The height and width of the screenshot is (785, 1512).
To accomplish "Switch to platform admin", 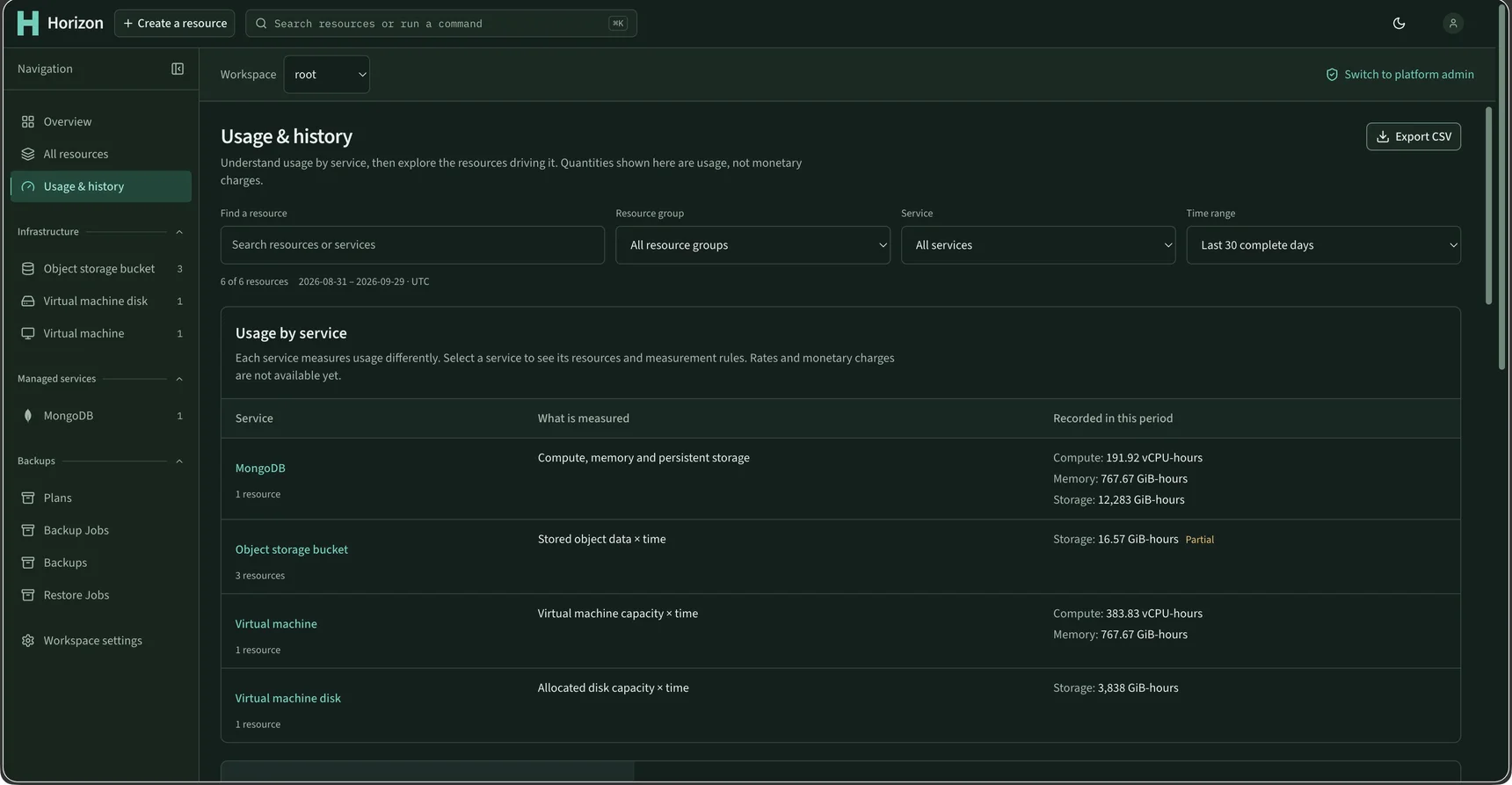I will [x=1399, y=75].
